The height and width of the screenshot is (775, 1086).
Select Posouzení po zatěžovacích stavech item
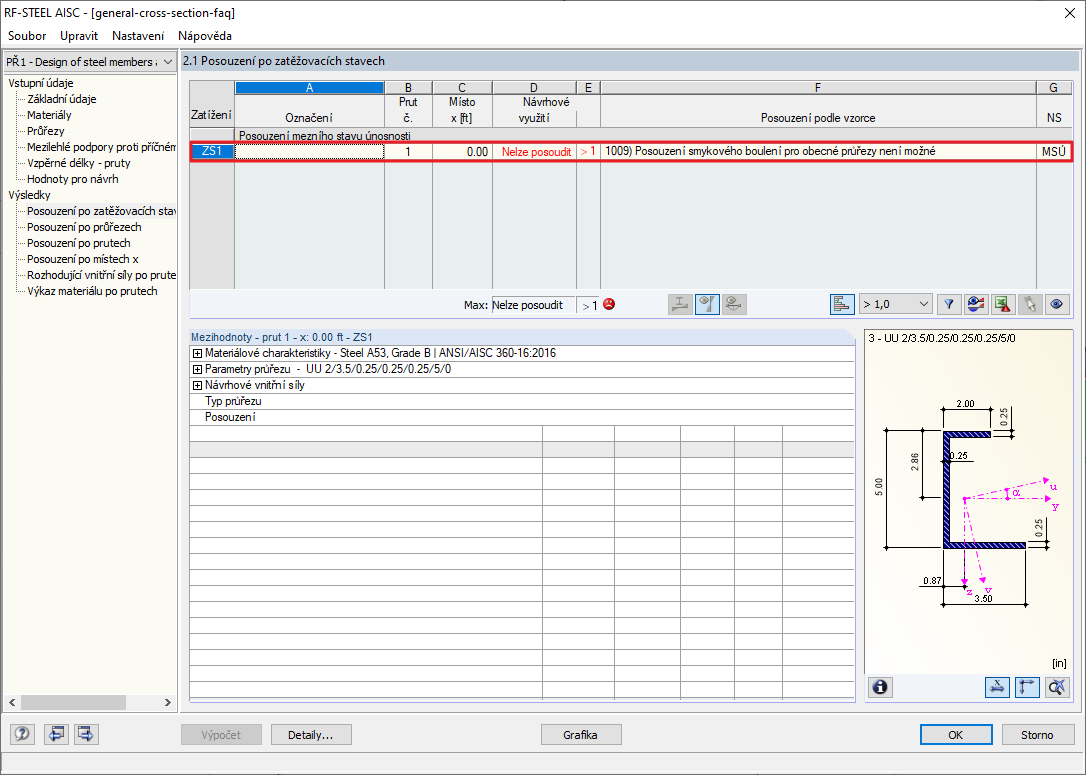pos(101,211)
